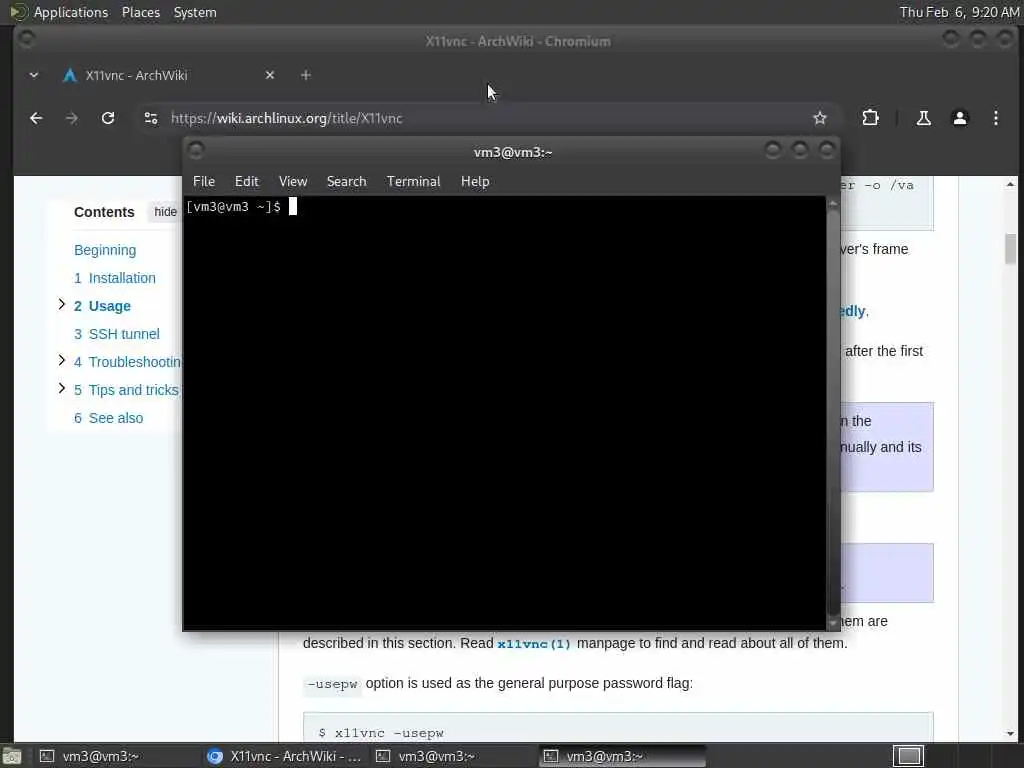Viewport: 1024px width, 768px height.
Task: Click the show desktop icon in bottom panel
Action: [x=11, y=756]
